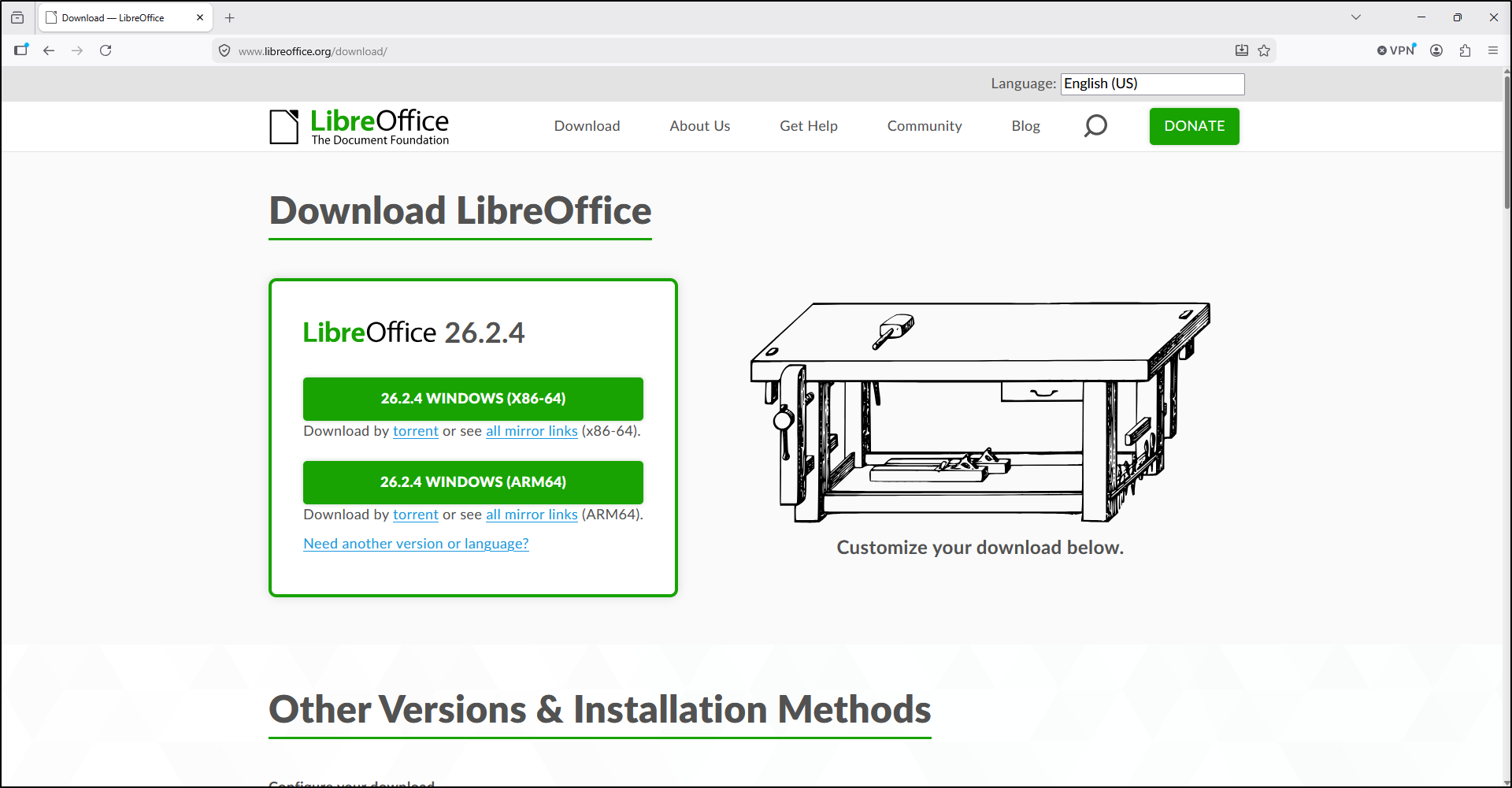
Task: Click the 'Download LibreOffice' page heading
Action: (461, 211)
